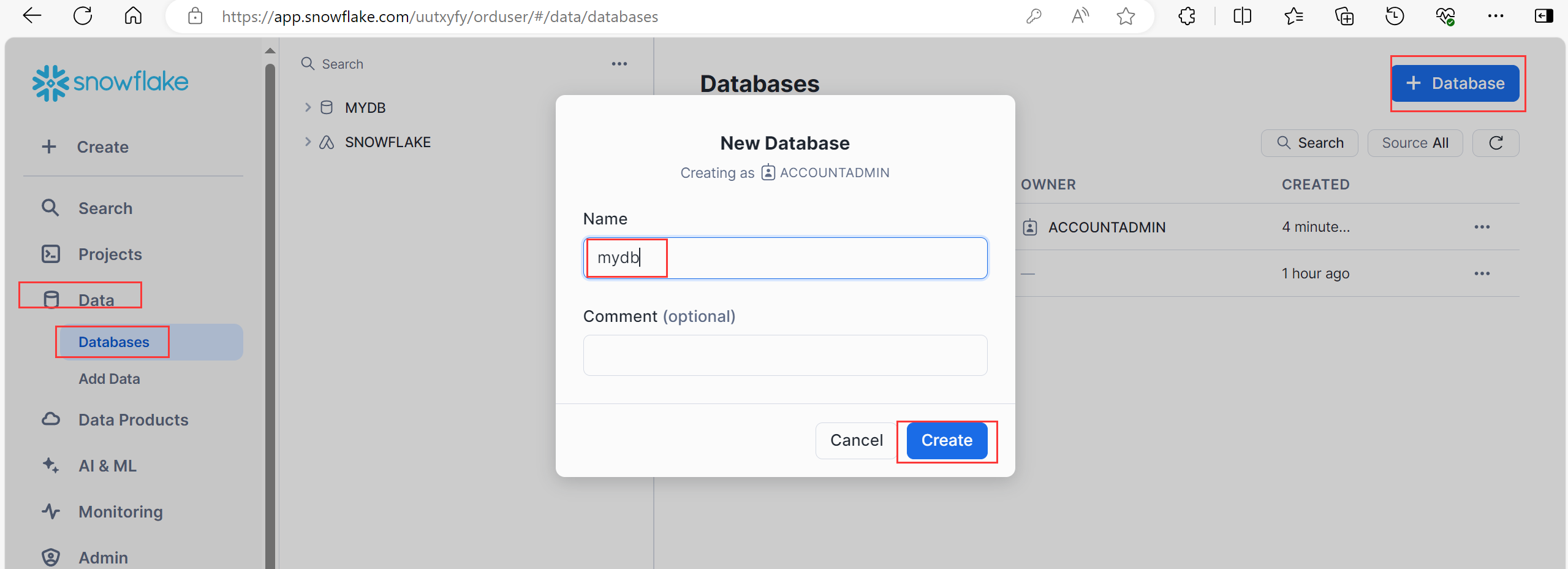This screenshot has width=1568, height=569.
Task: Open browser extensions puzzle icon
Action: coord(1187,16)
